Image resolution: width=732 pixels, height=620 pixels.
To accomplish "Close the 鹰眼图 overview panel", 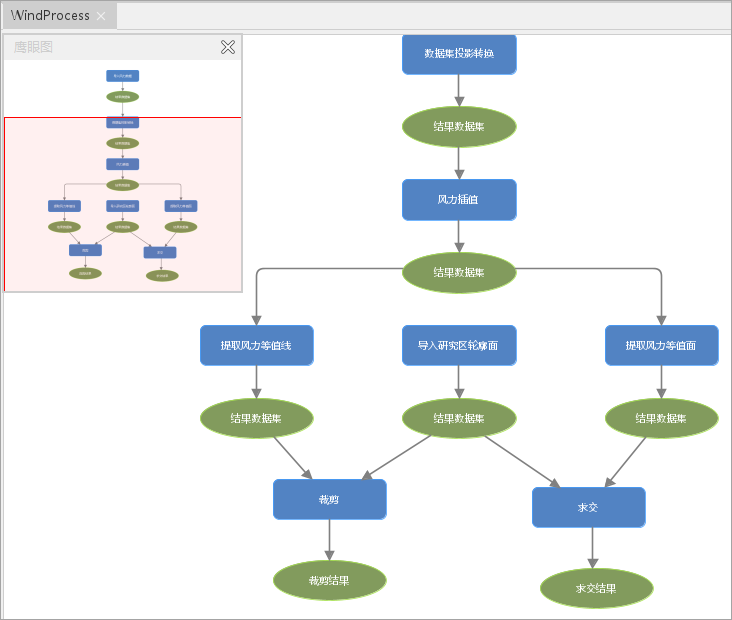I will click(x=228, y=47).
